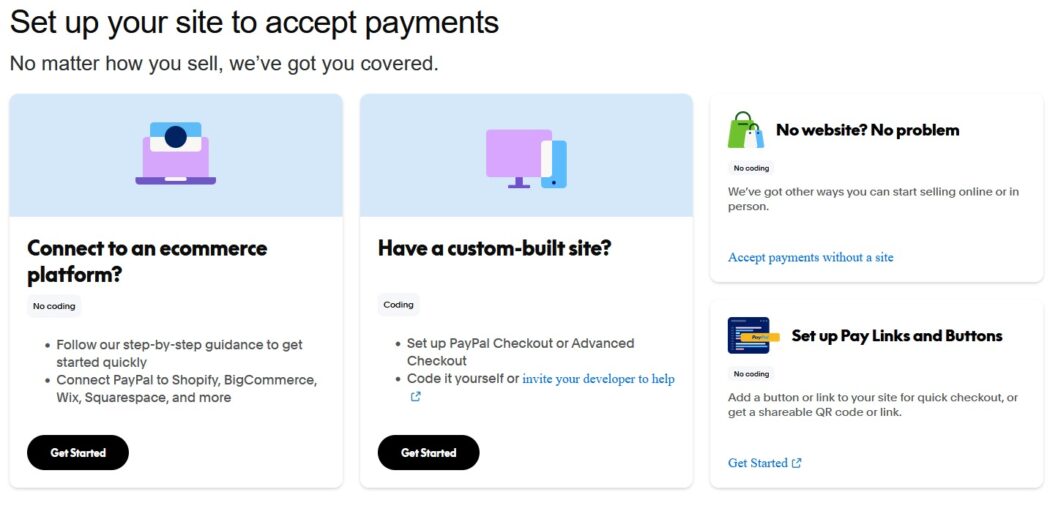Screen dimensions: 1058x506
Task: Click the monitor and phone illustration
Action: [x=526, y=159]
